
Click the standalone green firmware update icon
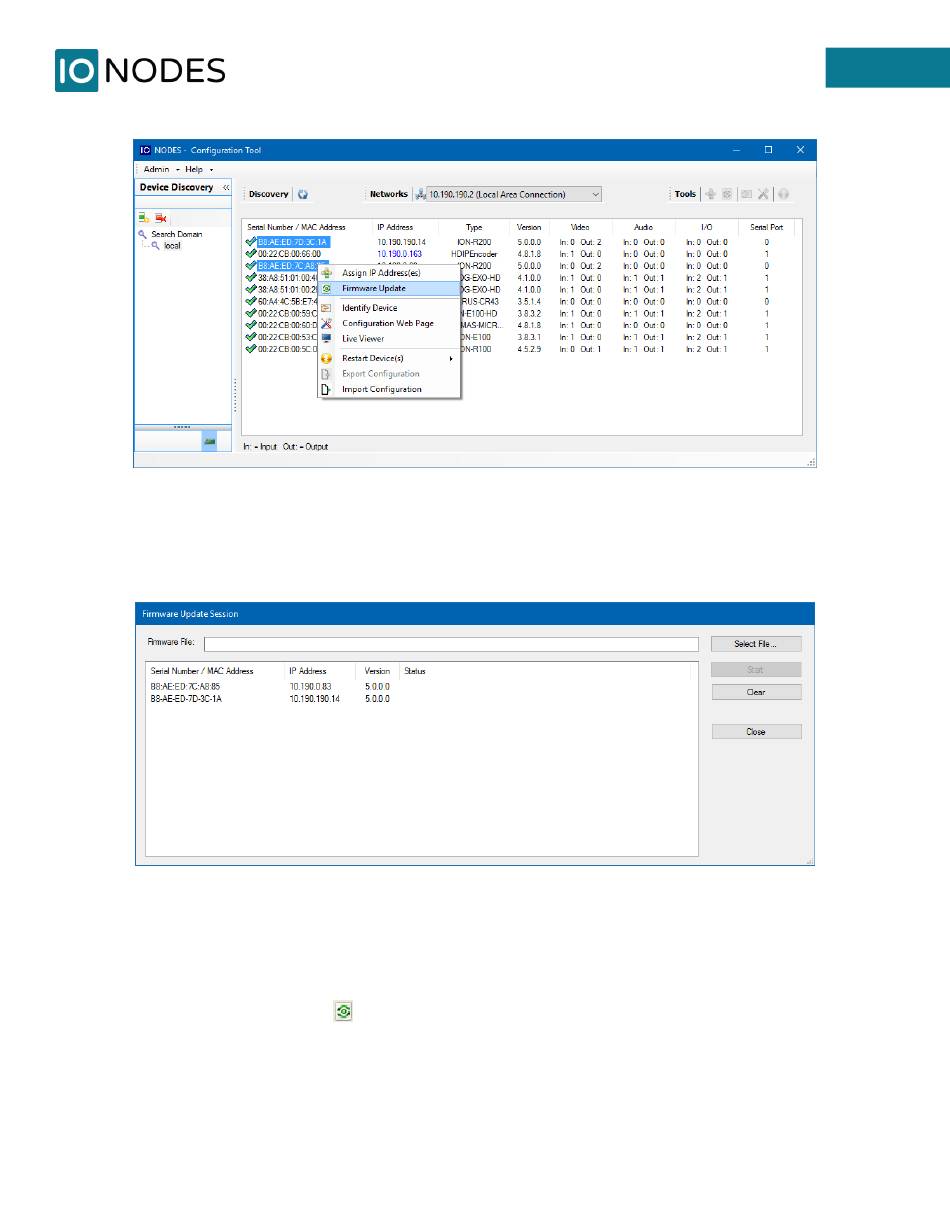[343, 1012]
